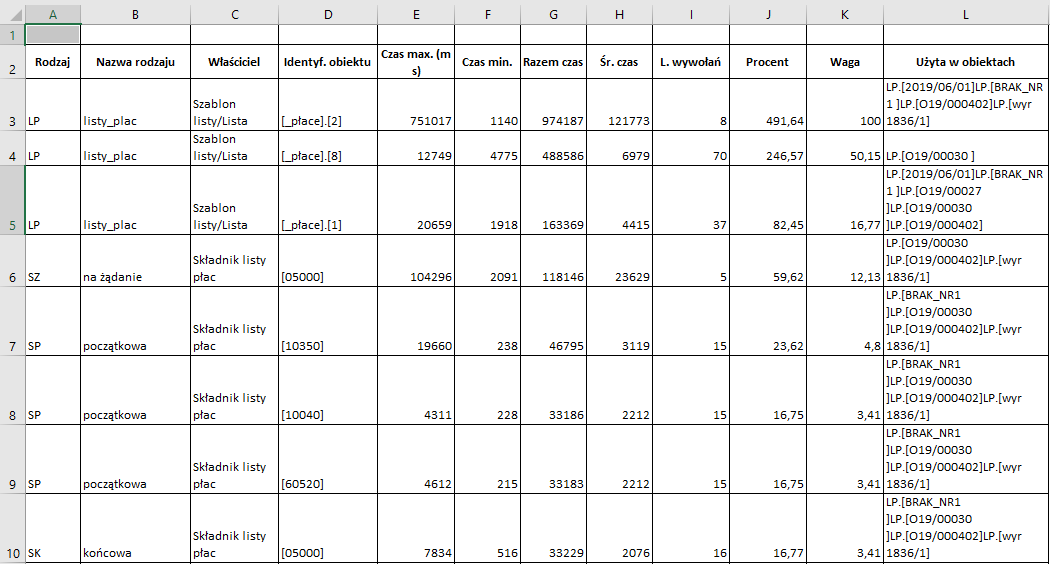Click cell with value 121773
Image resolution: width=1050 pixels, height=564 pixels.
click(619, 104)
